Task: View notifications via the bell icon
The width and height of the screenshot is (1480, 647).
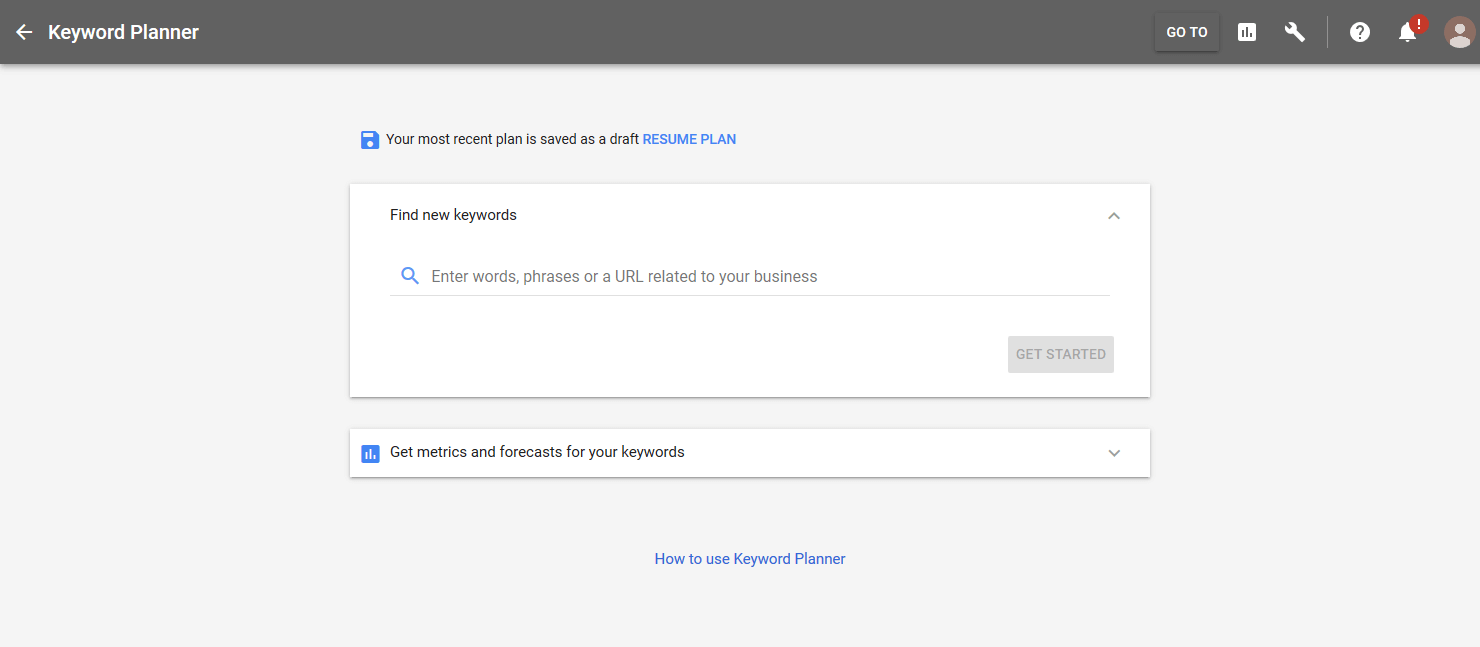Action: coord(1406,33)
